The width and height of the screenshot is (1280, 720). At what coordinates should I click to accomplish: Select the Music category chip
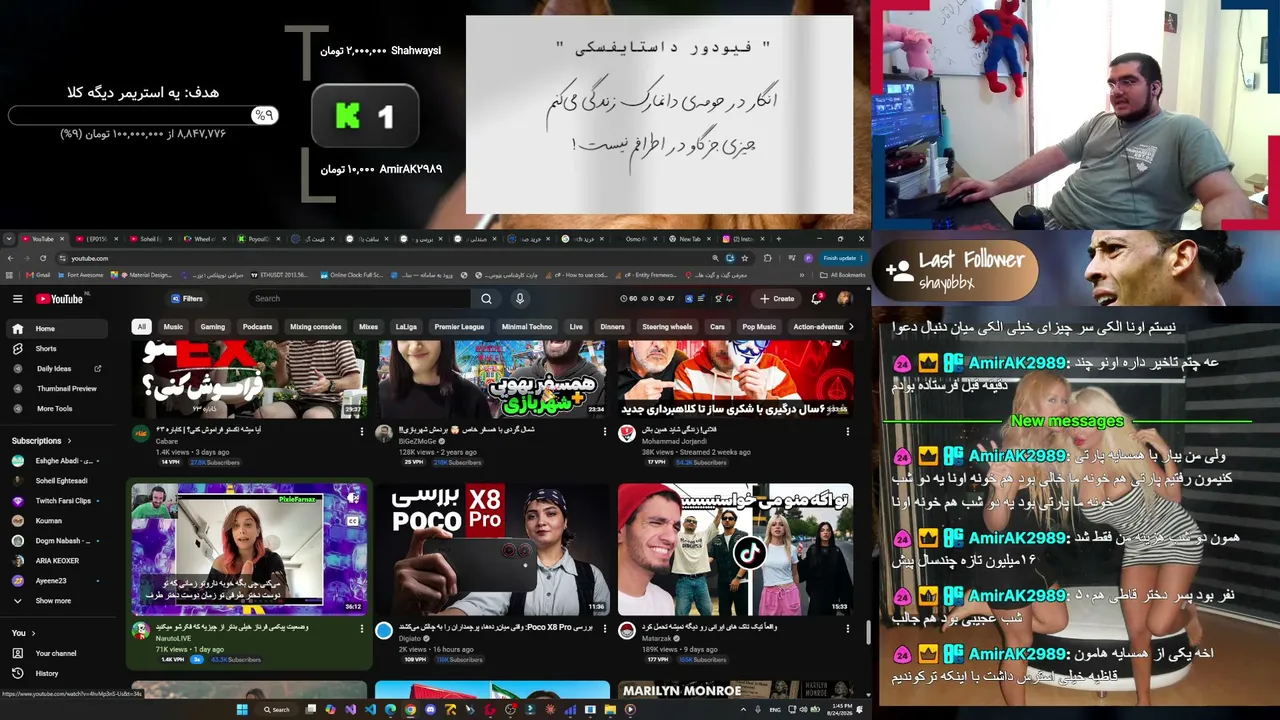(173, 327)
